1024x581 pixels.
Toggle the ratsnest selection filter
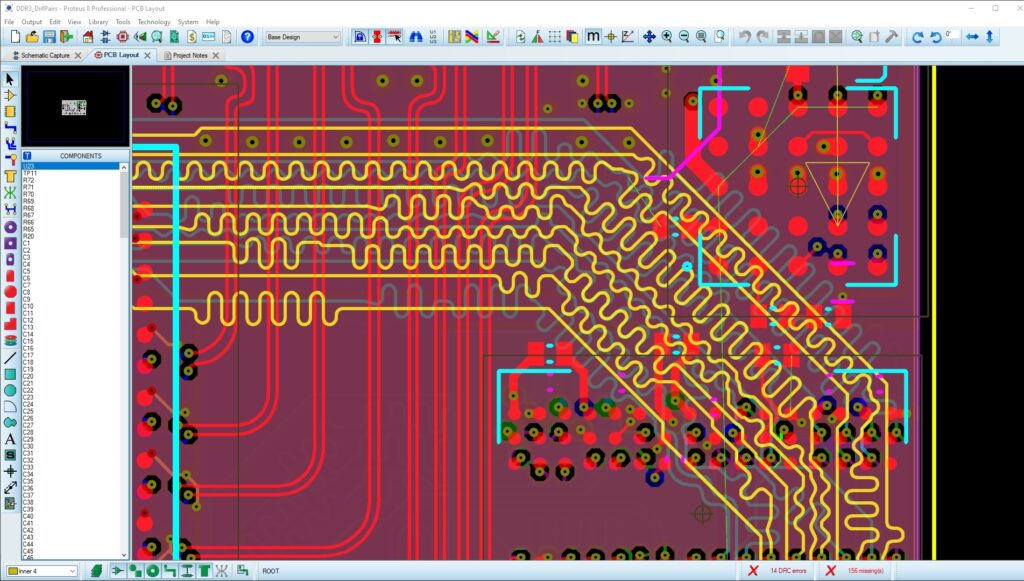point(221,571)
